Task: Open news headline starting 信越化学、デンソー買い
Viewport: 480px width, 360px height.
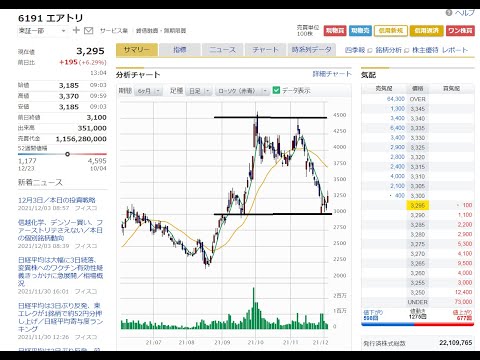Action: click(x=60, y=230)
